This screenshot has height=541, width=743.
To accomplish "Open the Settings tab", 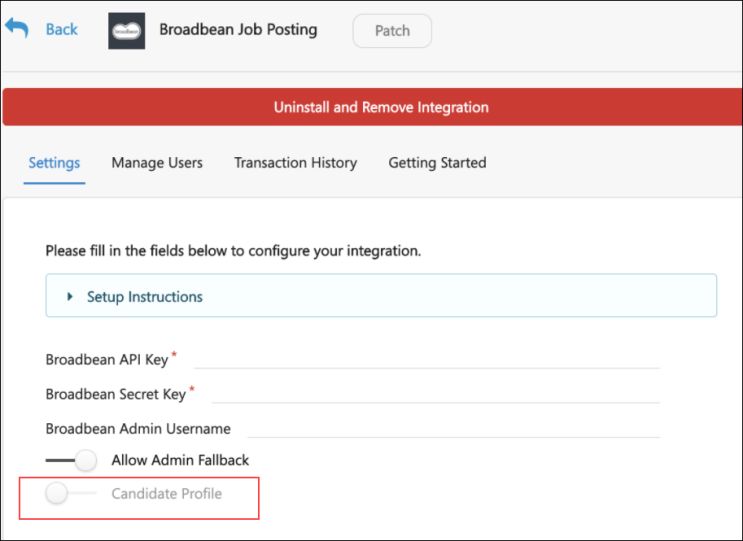I will pyautogui.click(x=54, y=163).
